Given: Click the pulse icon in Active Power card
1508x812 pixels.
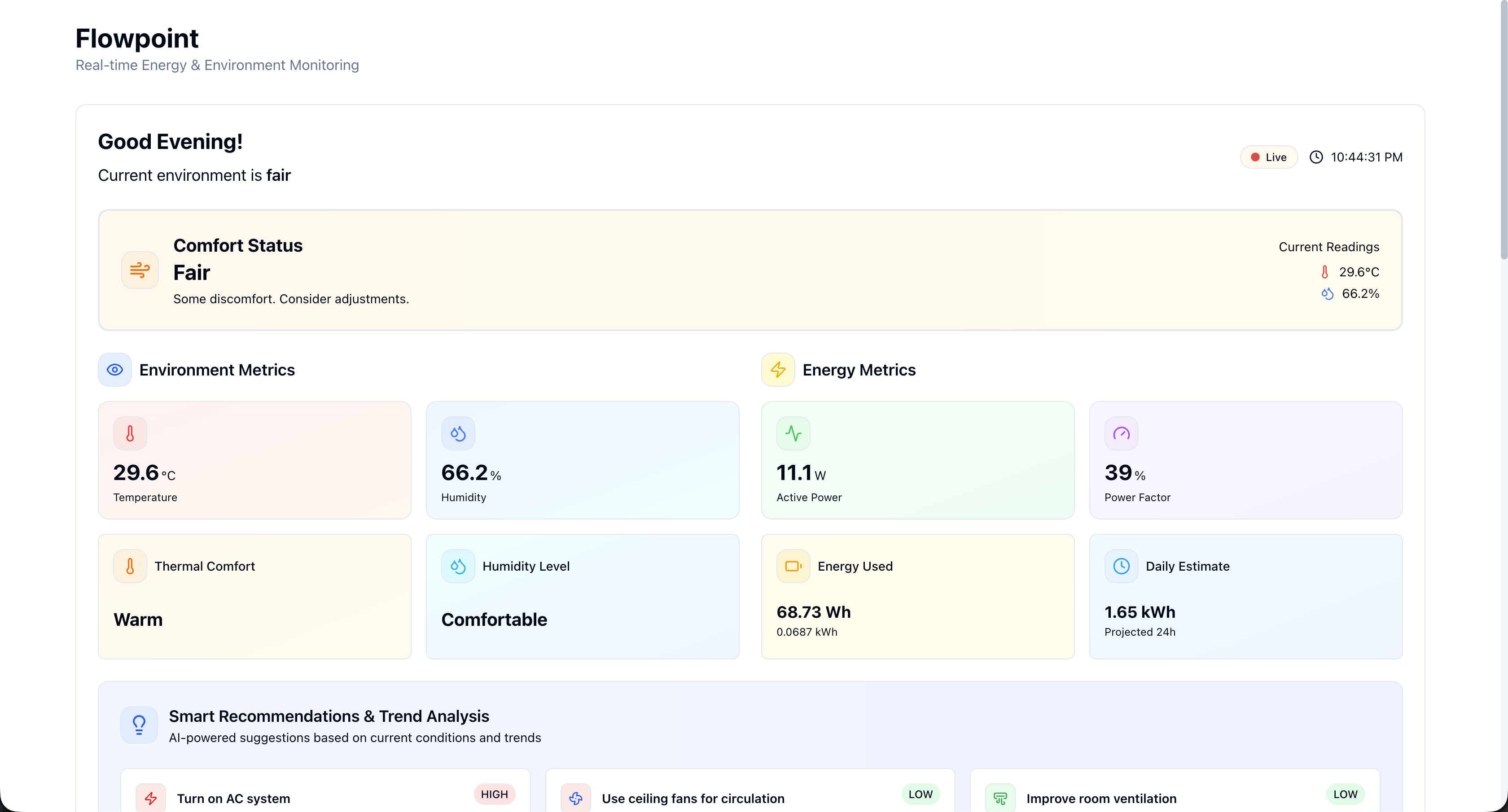Looking at the screenshot, I should (793, 433).
